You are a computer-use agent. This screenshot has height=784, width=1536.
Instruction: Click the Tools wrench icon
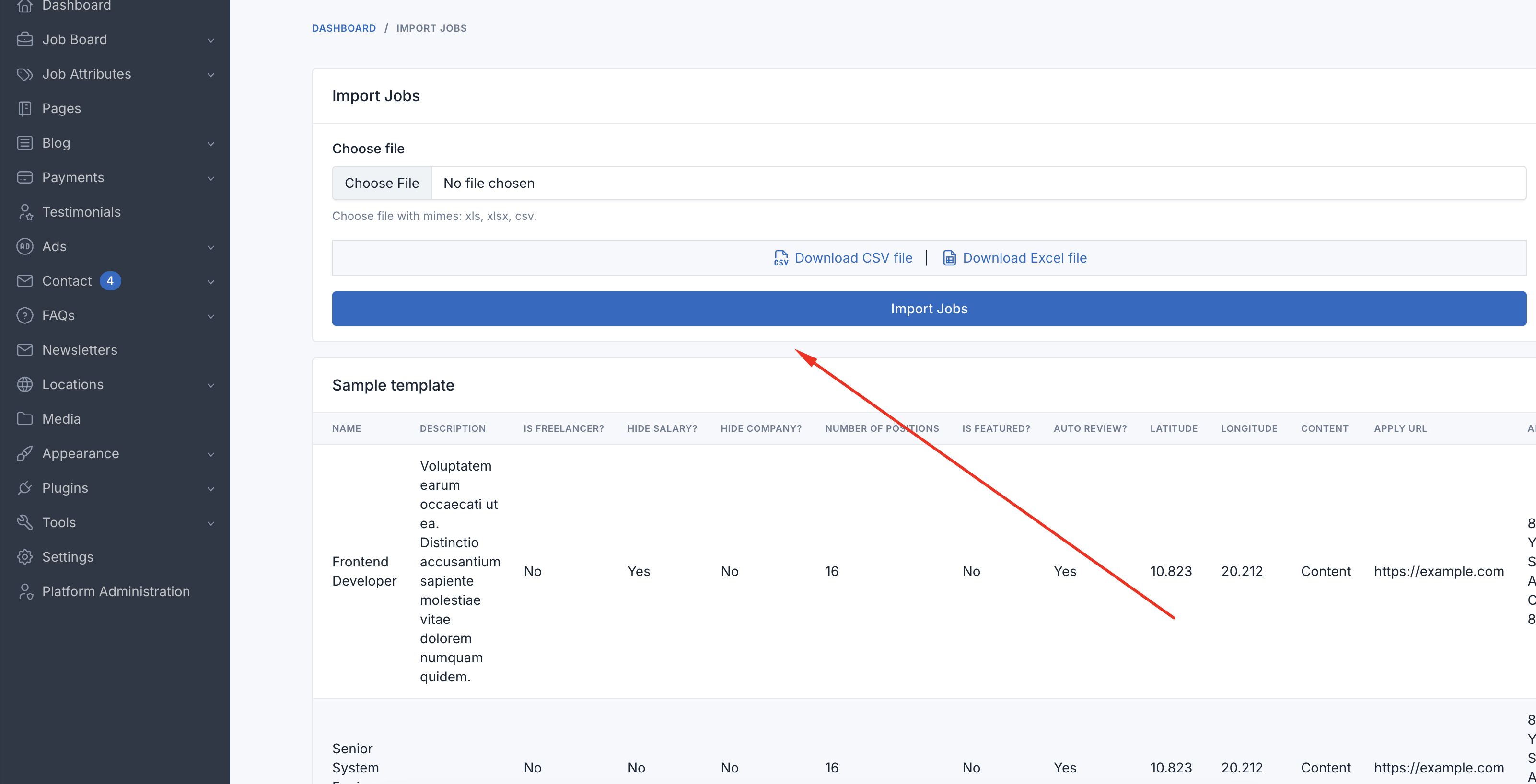(x=24, y=522)
